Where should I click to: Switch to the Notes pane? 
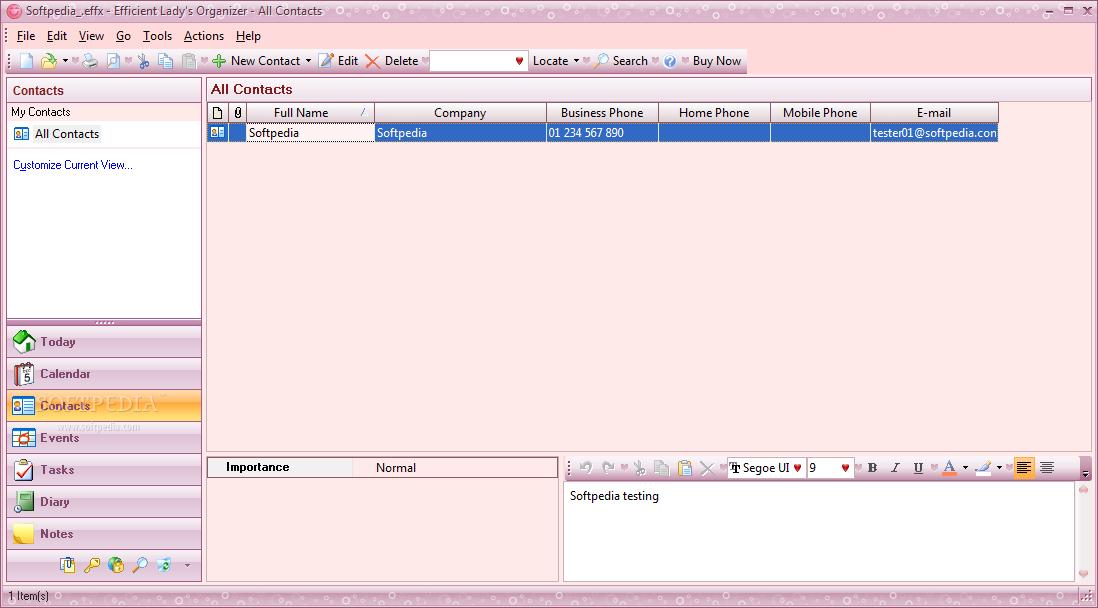point(104,534)
